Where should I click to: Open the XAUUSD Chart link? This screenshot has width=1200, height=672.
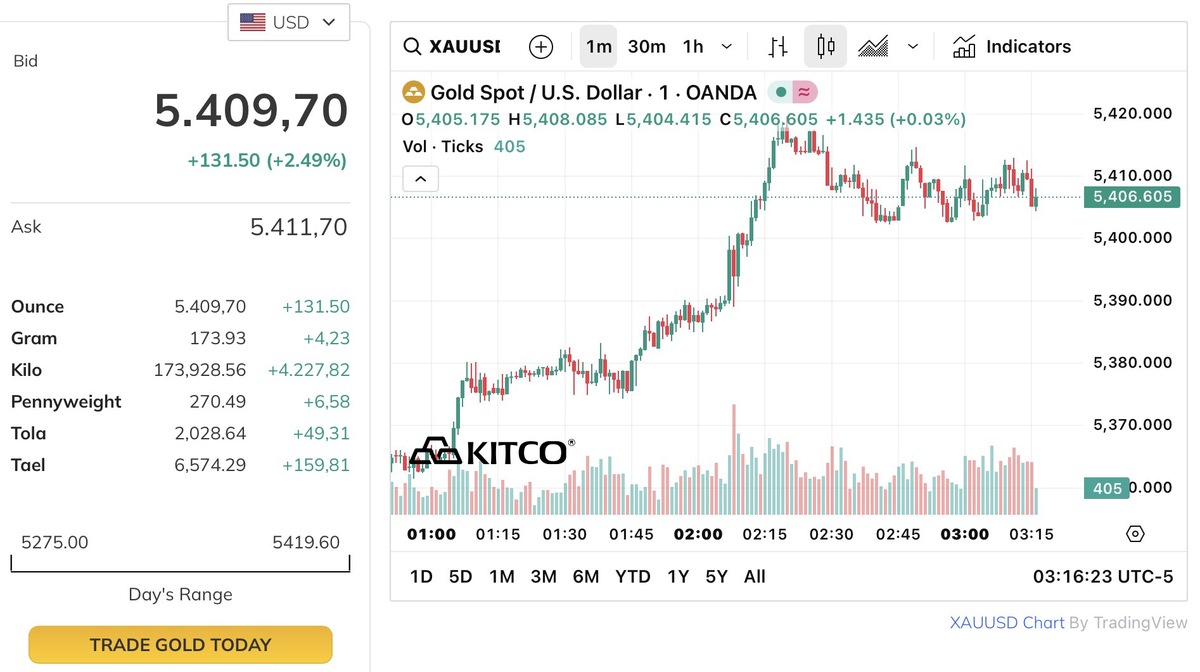1006,623
